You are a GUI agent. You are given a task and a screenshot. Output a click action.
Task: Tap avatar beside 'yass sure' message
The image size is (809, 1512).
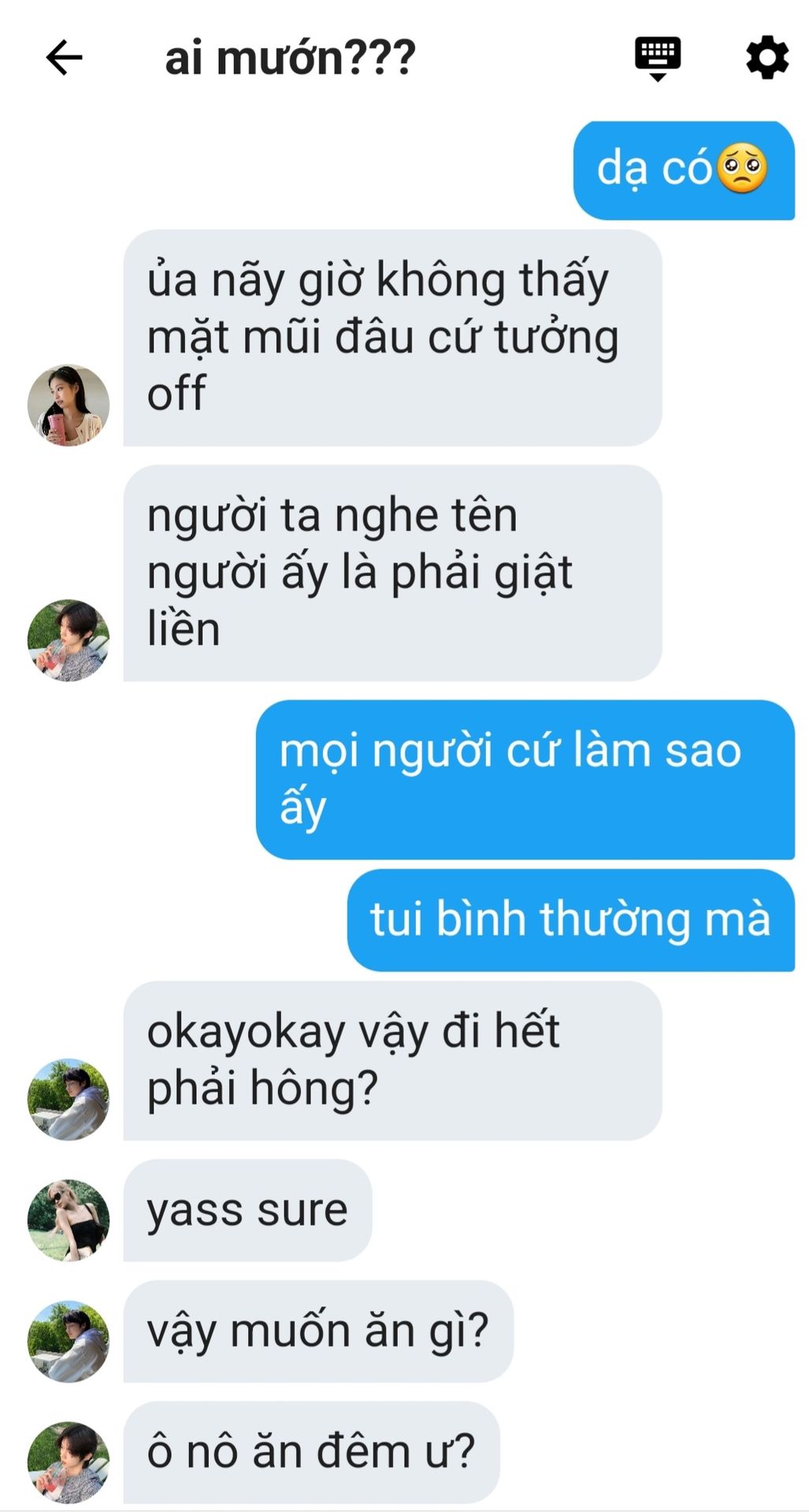coord(69,1220)
